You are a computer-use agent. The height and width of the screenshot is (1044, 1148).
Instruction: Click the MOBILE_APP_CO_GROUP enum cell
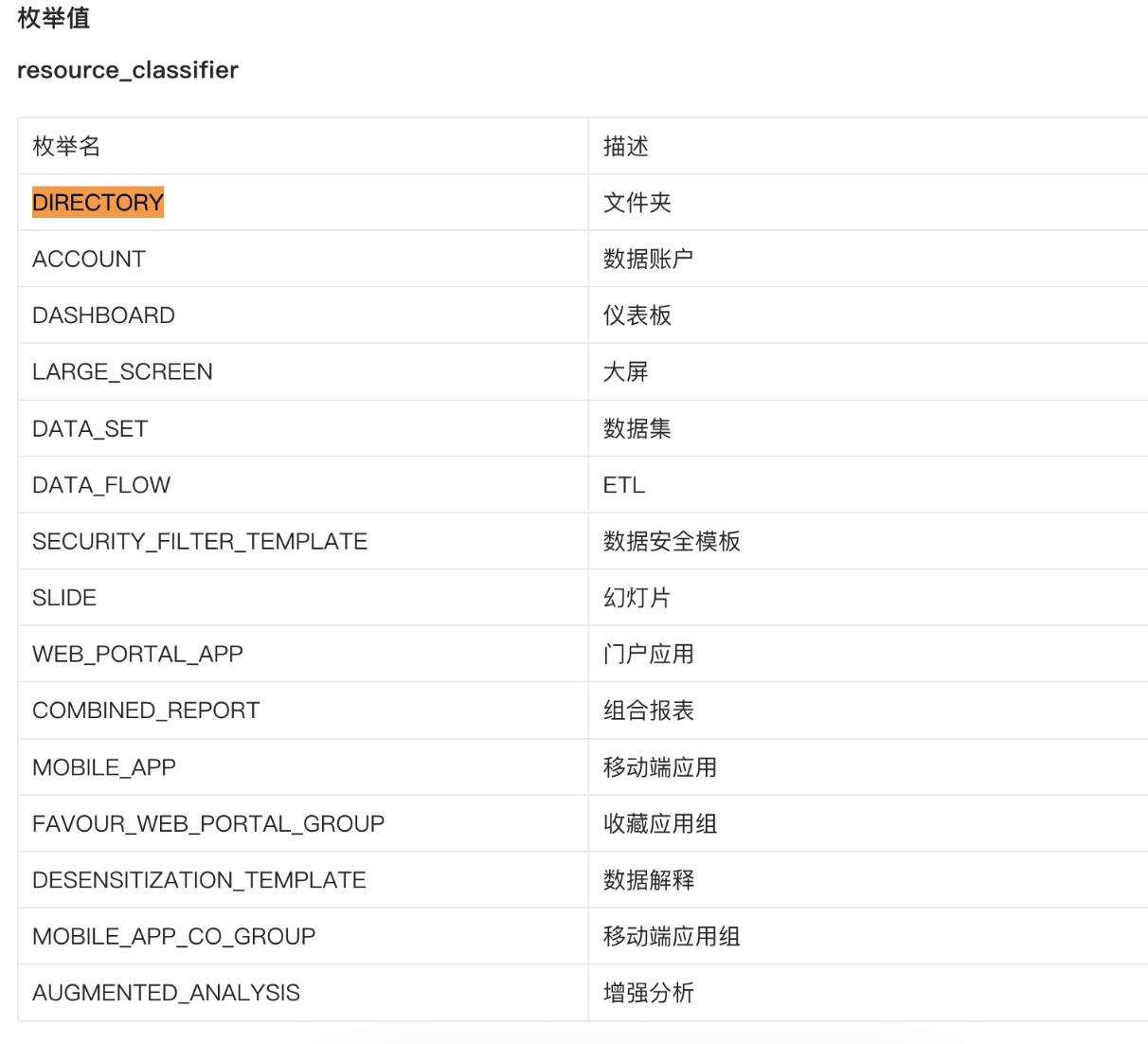173,937
